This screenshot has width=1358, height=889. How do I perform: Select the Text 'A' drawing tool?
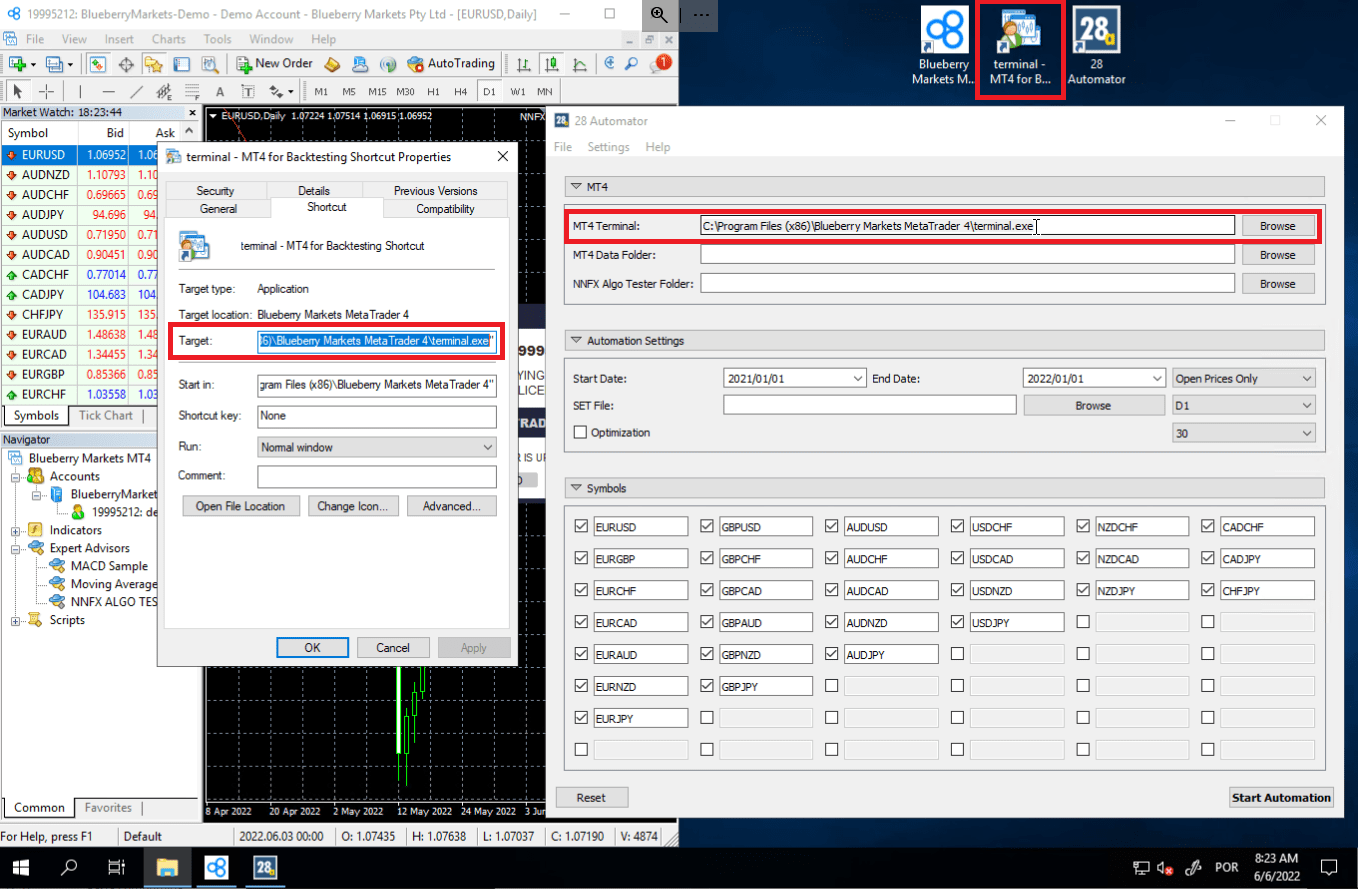[x=220, y=91]
